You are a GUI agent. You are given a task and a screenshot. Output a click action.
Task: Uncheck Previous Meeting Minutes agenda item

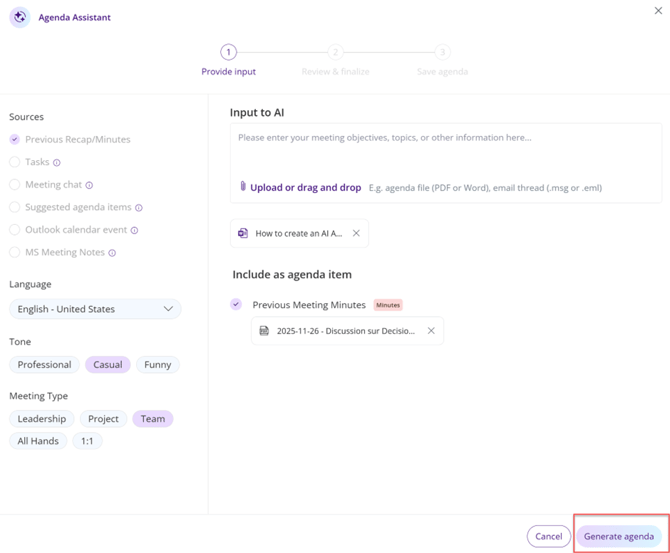click(236, 305)
